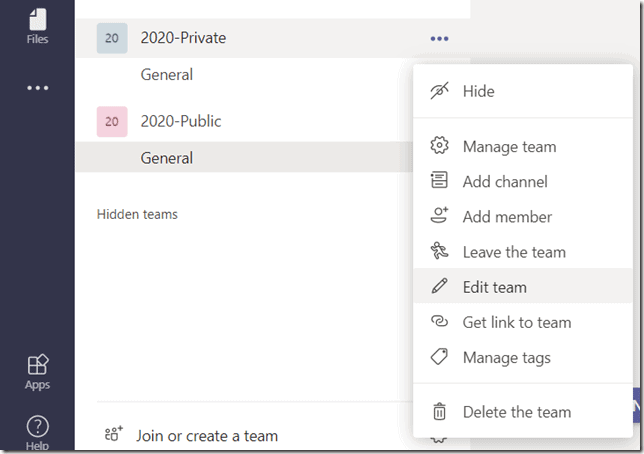
Task: Click the Hide eye icon
Action: coord(439,91)
